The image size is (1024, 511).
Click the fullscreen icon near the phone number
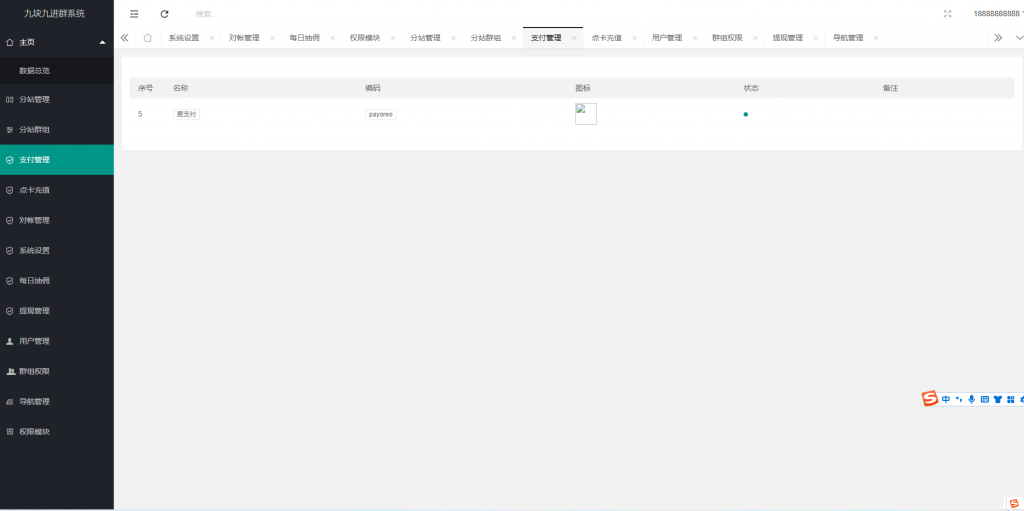click(x=947, y=14)
